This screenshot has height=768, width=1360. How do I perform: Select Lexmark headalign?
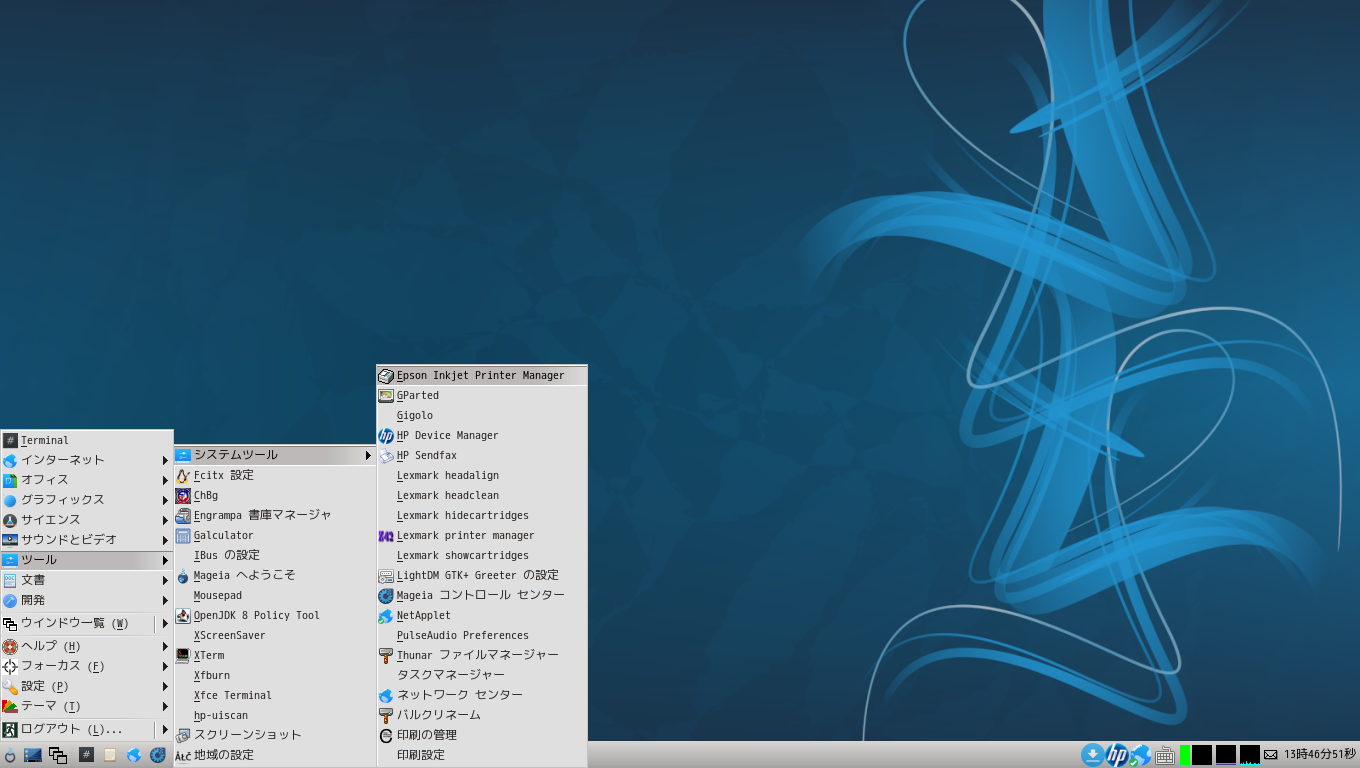point(482,475)
